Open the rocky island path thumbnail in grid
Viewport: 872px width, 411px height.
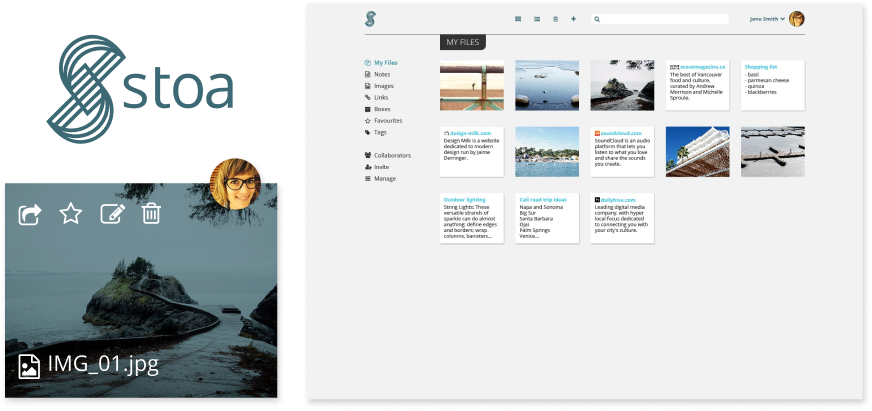click(x=622, y=85)
